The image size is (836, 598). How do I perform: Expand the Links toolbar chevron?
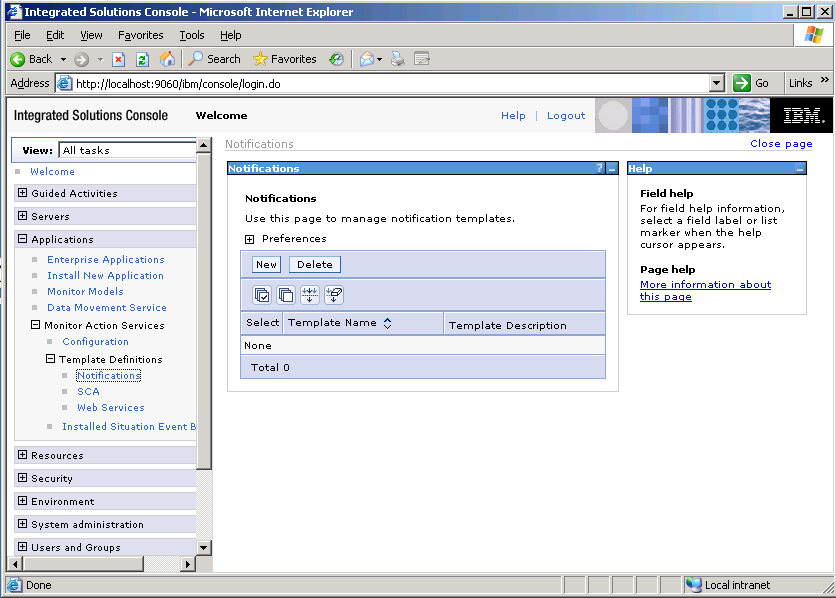[x=824, y=80]
